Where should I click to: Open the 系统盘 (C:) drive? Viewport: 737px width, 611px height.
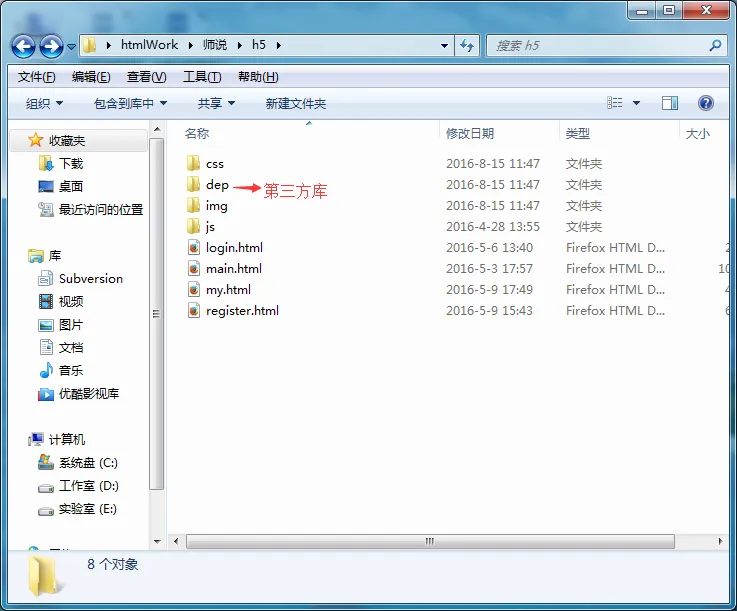pyautogui.click(x=88, y=463)
